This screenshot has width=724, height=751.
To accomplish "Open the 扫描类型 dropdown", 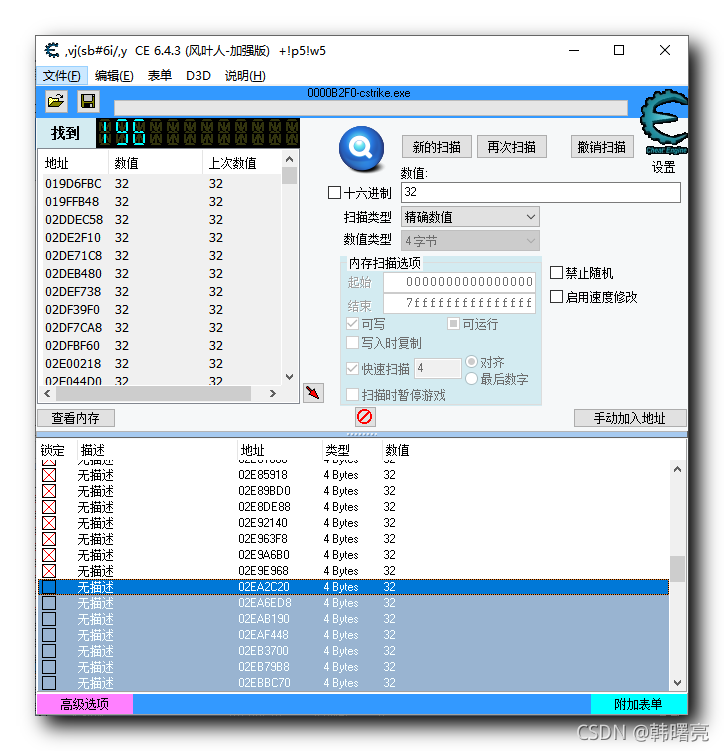I will [470, 217].
